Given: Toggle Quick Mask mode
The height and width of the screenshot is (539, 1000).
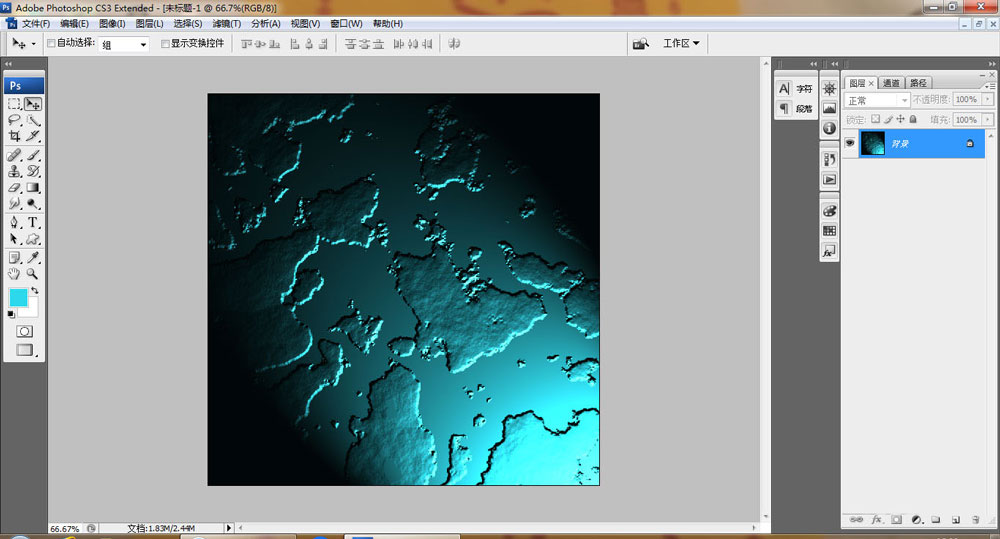Looking at the screenshot, I should (24, 331).
